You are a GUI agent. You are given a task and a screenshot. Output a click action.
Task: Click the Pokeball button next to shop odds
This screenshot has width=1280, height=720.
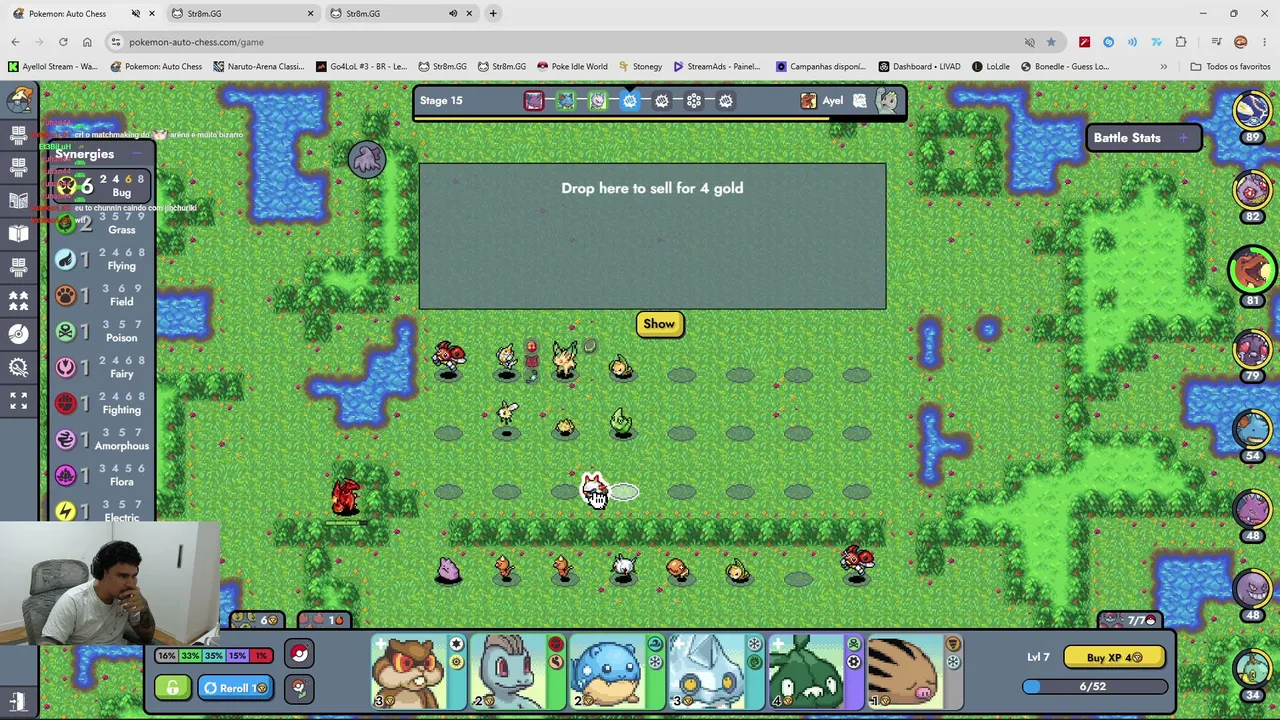(x=299, y=655)
